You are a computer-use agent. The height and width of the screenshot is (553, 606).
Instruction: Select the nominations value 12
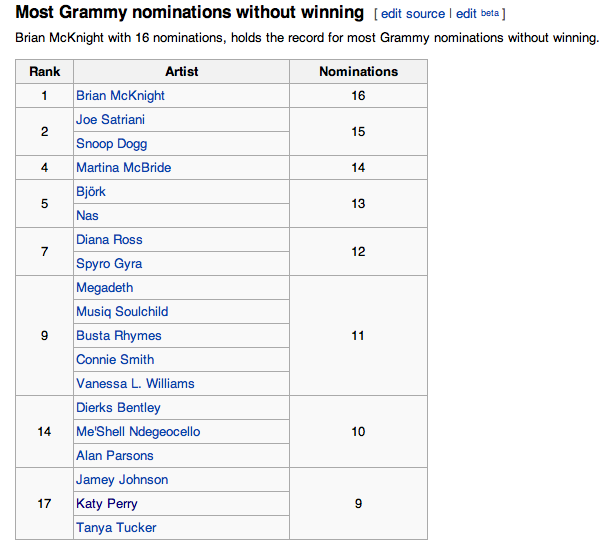click(x=358, y=252)
